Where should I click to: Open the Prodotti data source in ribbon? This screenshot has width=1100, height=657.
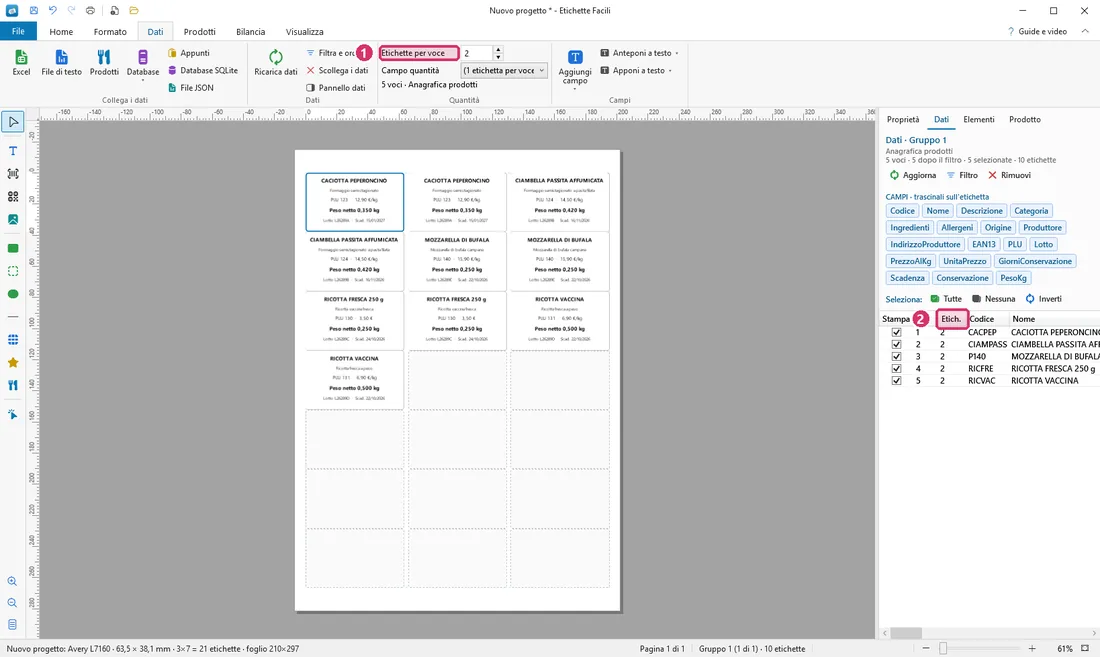click(104, 62)
